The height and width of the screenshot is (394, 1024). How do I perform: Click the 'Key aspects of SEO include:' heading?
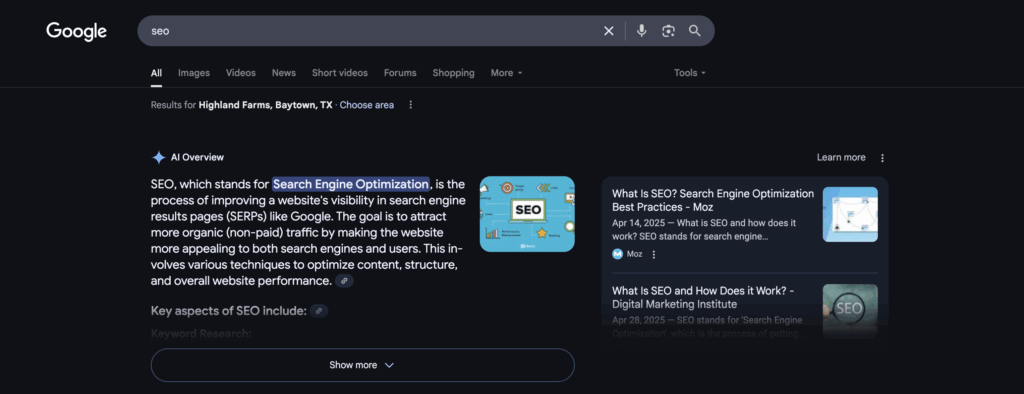click(229, 311)
